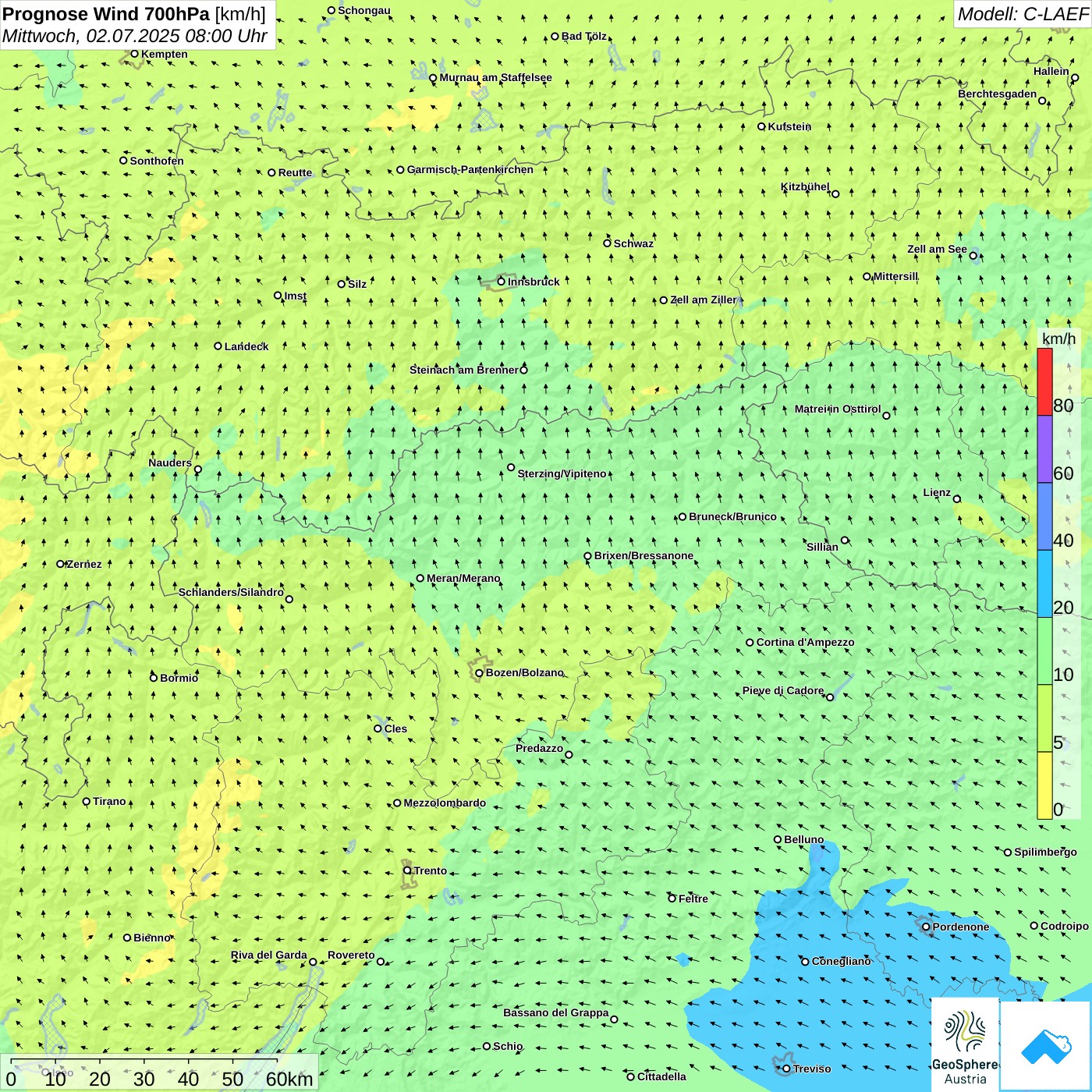The width and height of the screenshot is (1092, 1092).
Task: Click the 'Mittersill' town label
Action: coord(895,276)
